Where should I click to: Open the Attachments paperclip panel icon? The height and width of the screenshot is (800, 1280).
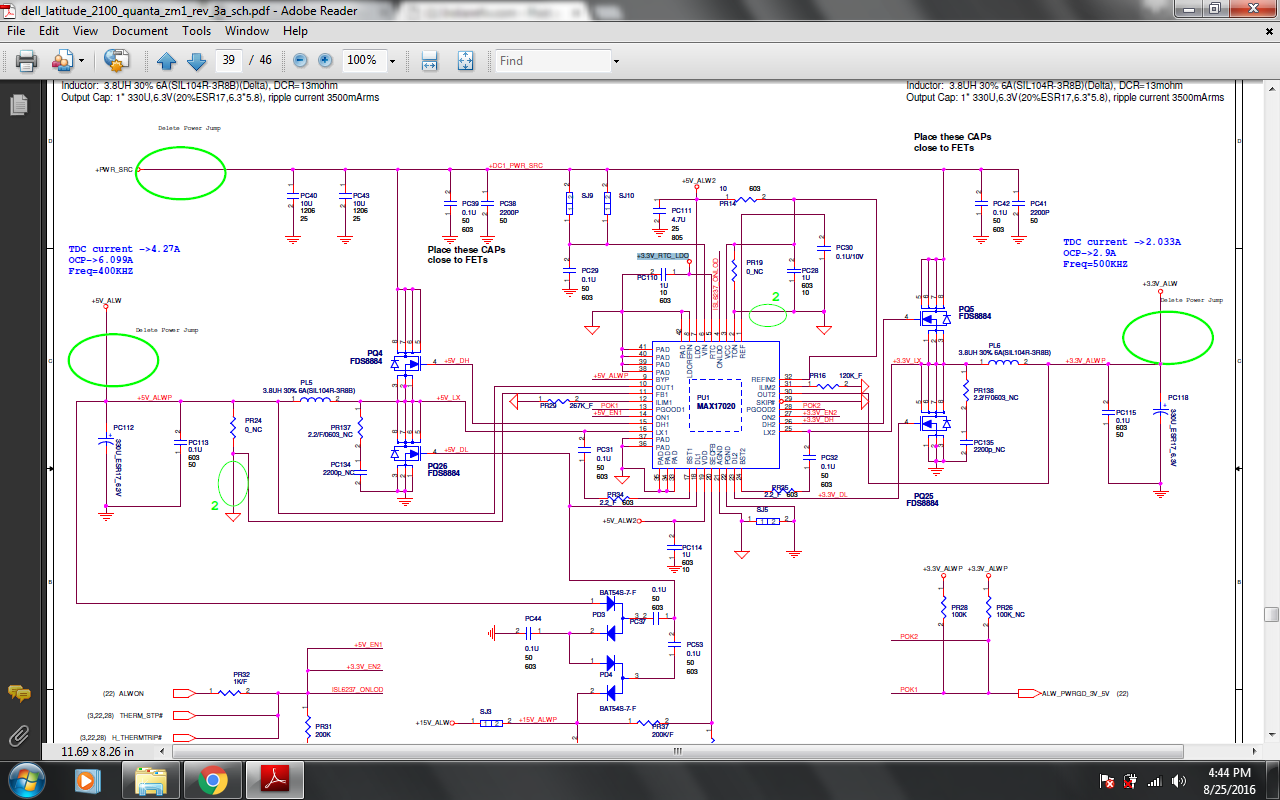[18, 736]
